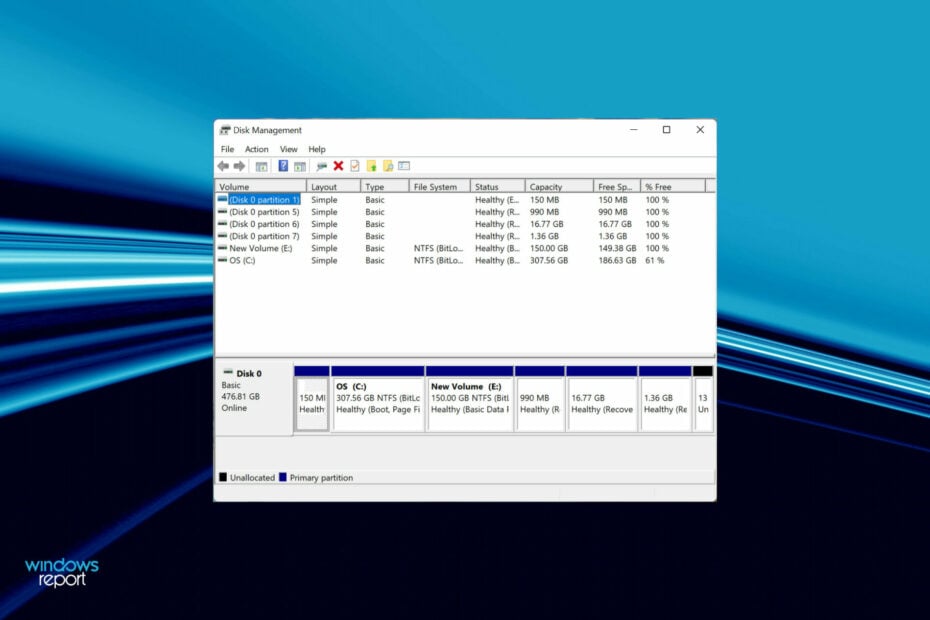Toggle the console tree pane visibility
This screenshot has width=930, height=620.
pos(263,165)
